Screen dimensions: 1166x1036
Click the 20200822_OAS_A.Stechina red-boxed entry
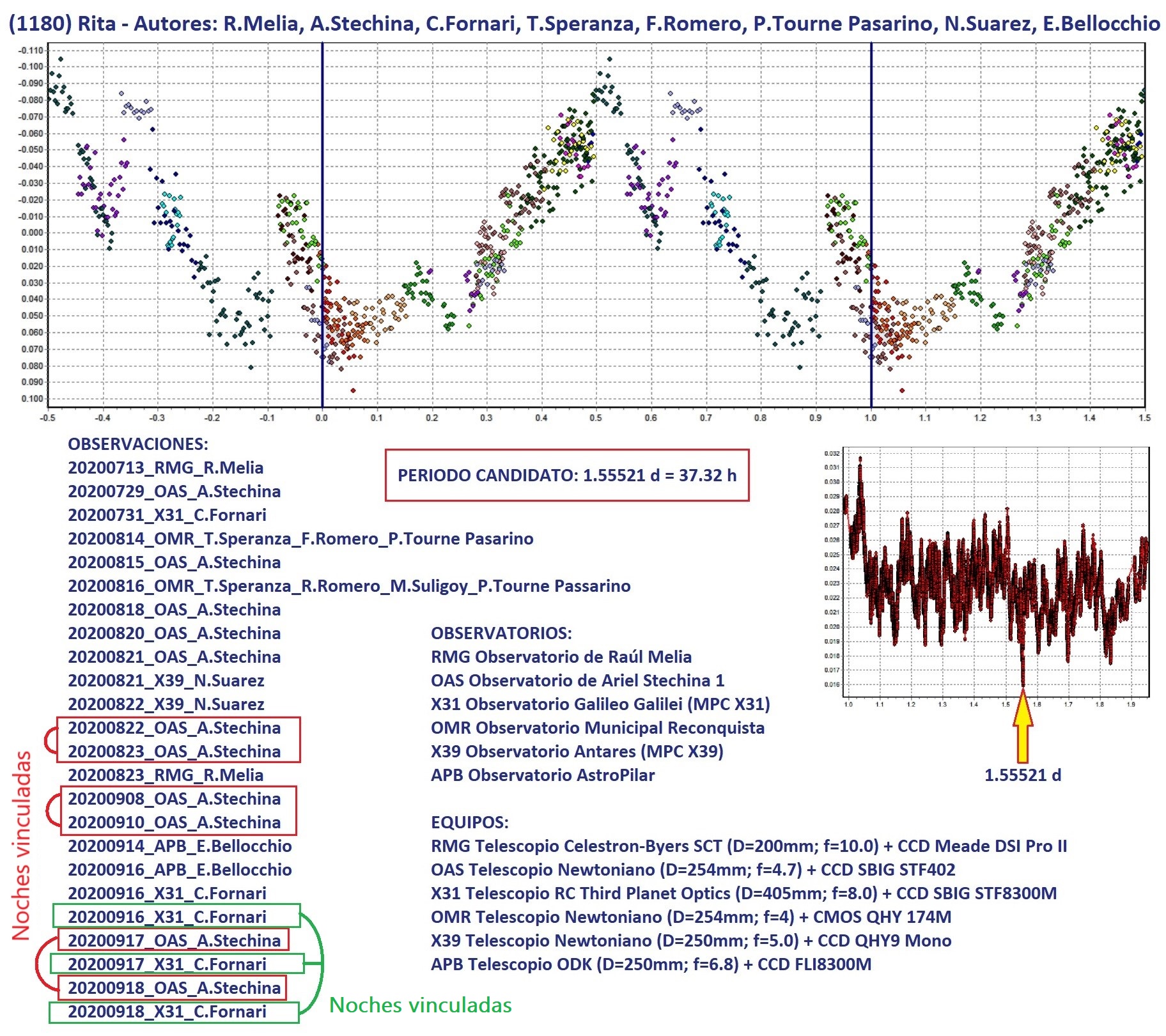[175, 728]
